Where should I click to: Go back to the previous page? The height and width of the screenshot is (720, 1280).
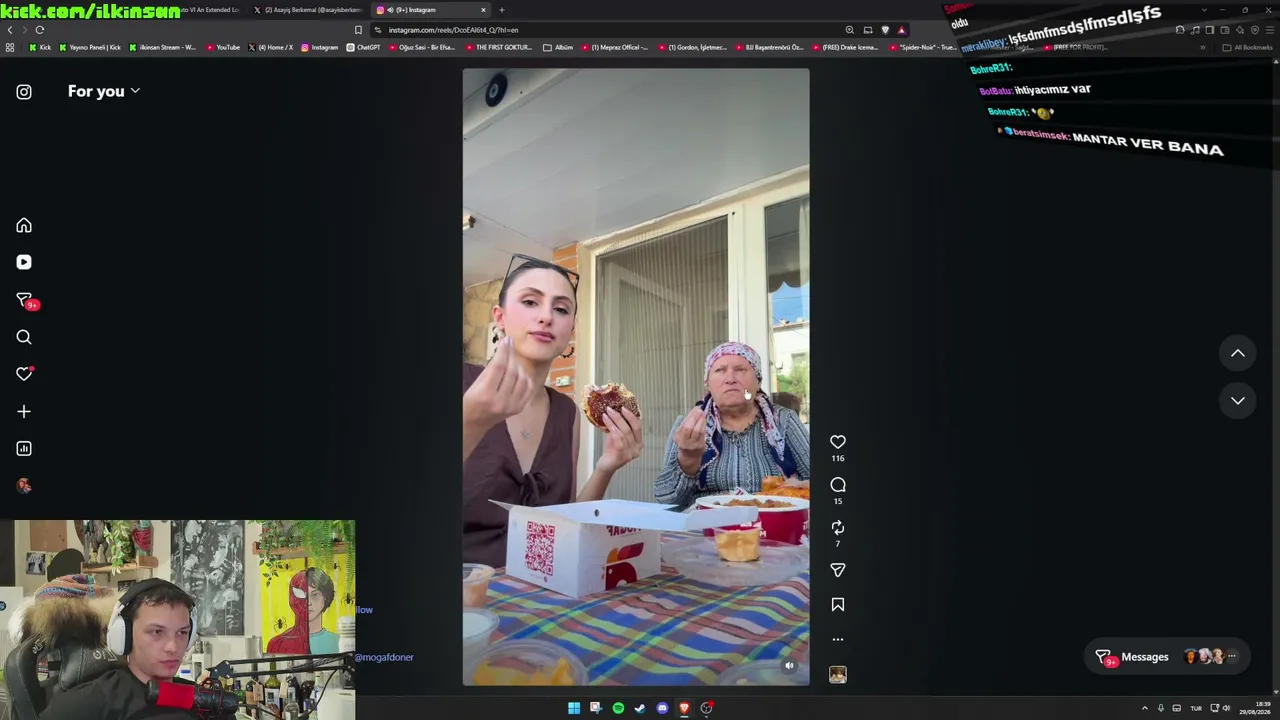pyautogui.click(x=10, y=30)
